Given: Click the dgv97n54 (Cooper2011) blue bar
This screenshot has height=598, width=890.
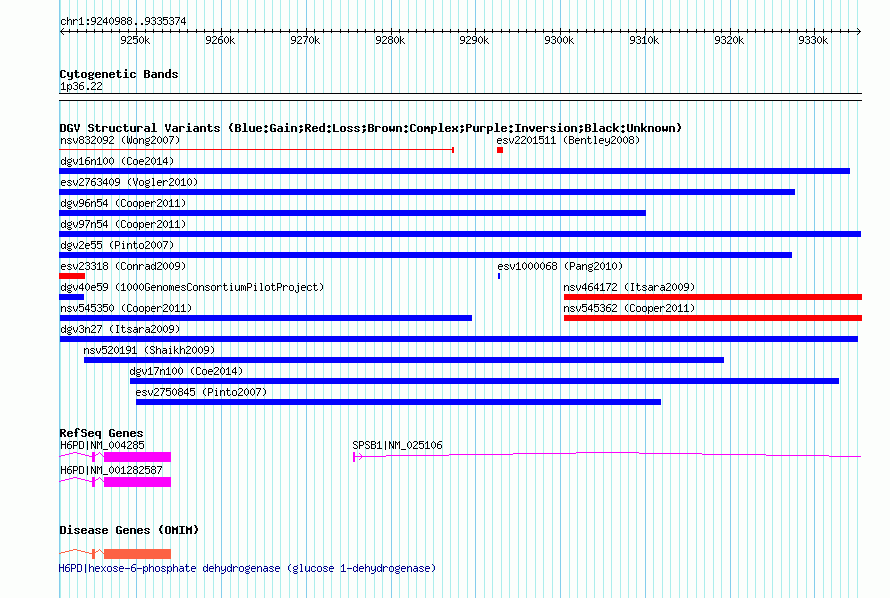Looking at the screenshot, I should (460, 234).
